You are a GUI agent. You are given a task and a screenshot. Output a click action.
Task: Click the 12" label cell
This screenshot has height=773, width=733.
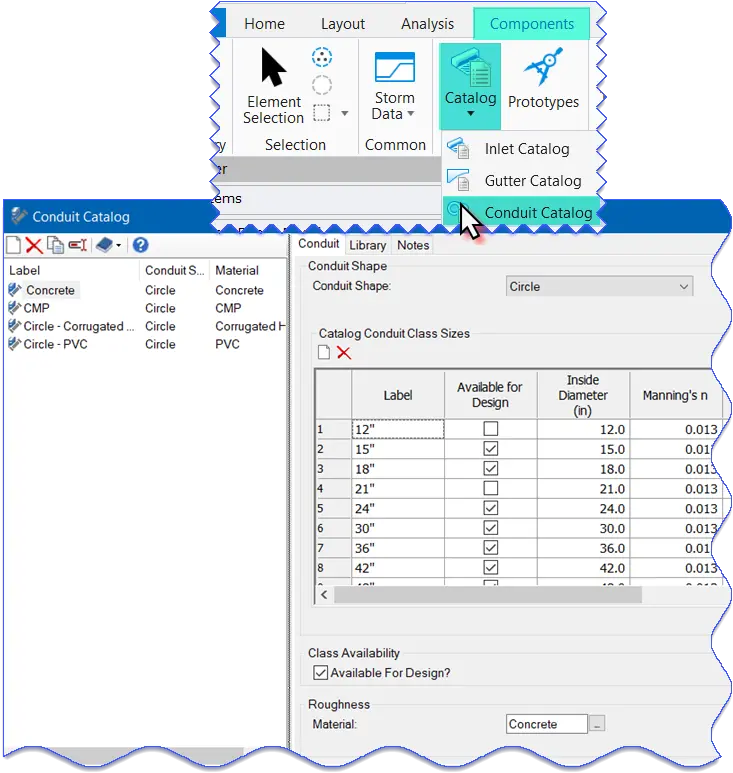point(398,429)
